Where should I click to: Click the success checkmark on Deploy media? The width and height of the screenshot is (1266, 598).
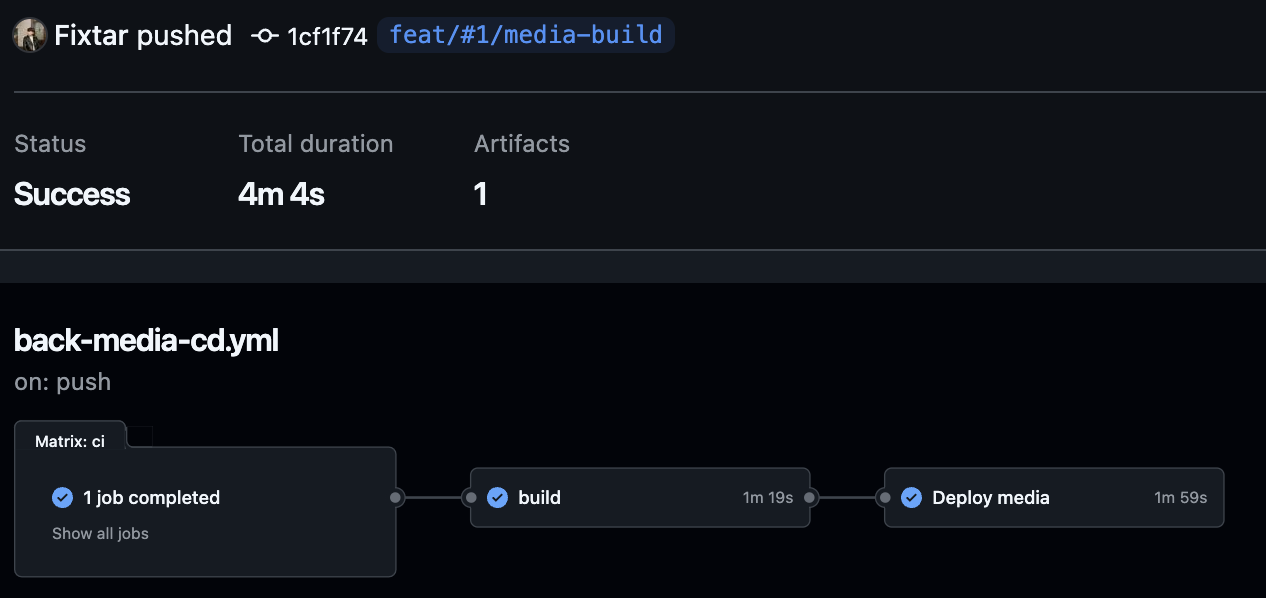pyautogui.click(x=911, y=497)
